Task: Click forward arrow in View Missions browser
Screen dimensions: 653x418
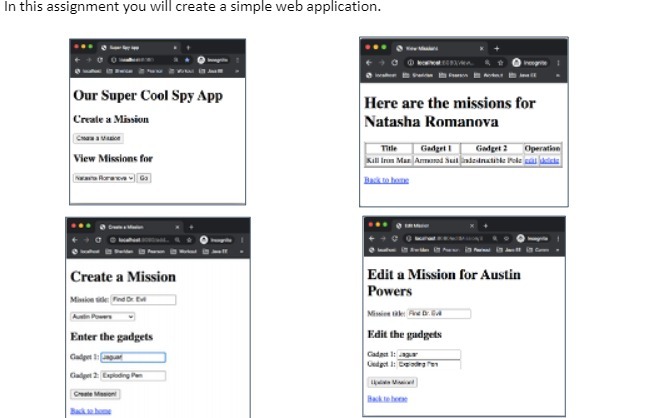Action: [x=381, y=62]
